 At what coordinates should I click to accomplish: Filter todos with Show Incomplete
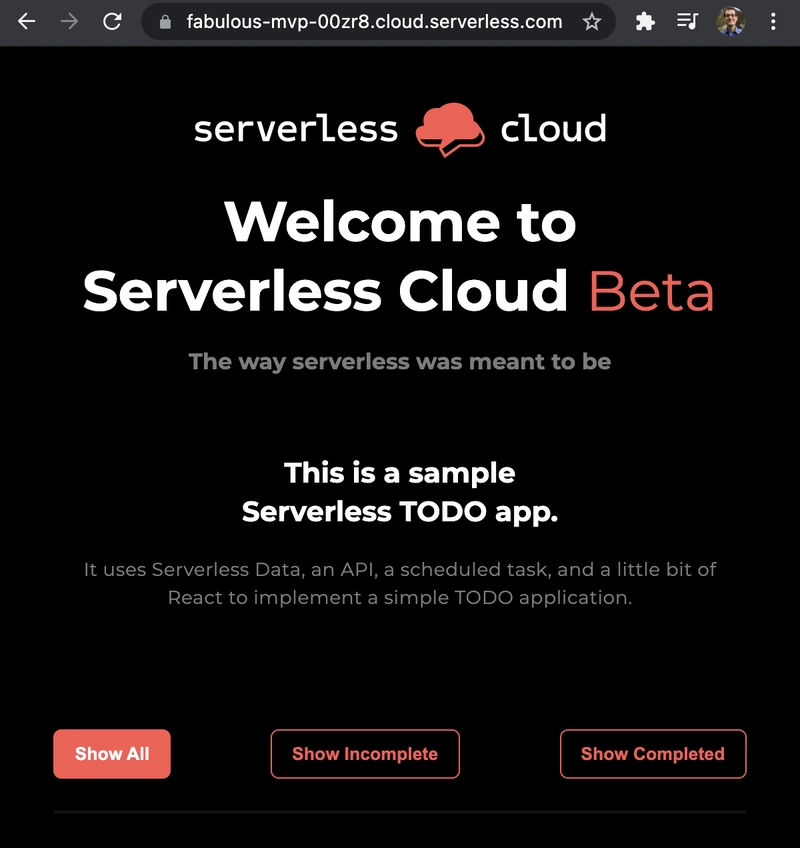365,754
